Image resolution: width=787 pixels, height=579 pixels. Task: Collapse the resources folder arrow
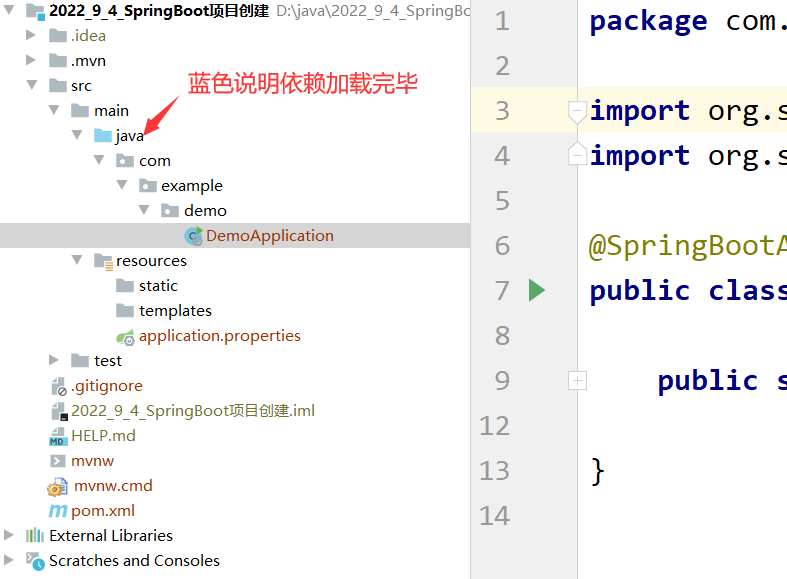point(77,260)
